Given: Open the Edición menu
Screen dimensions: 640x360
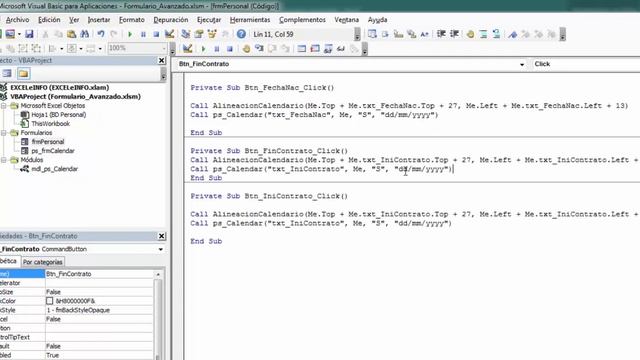Looking at the screenshot, I should click(49, 20).
